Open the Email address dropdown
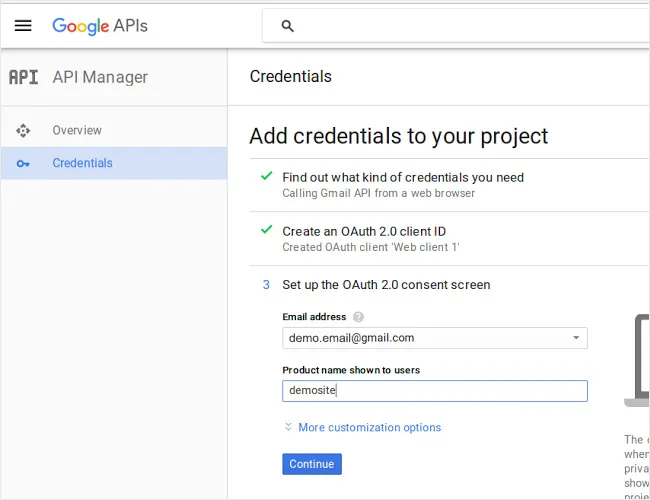650x500 pixels. tap(434, 338)
